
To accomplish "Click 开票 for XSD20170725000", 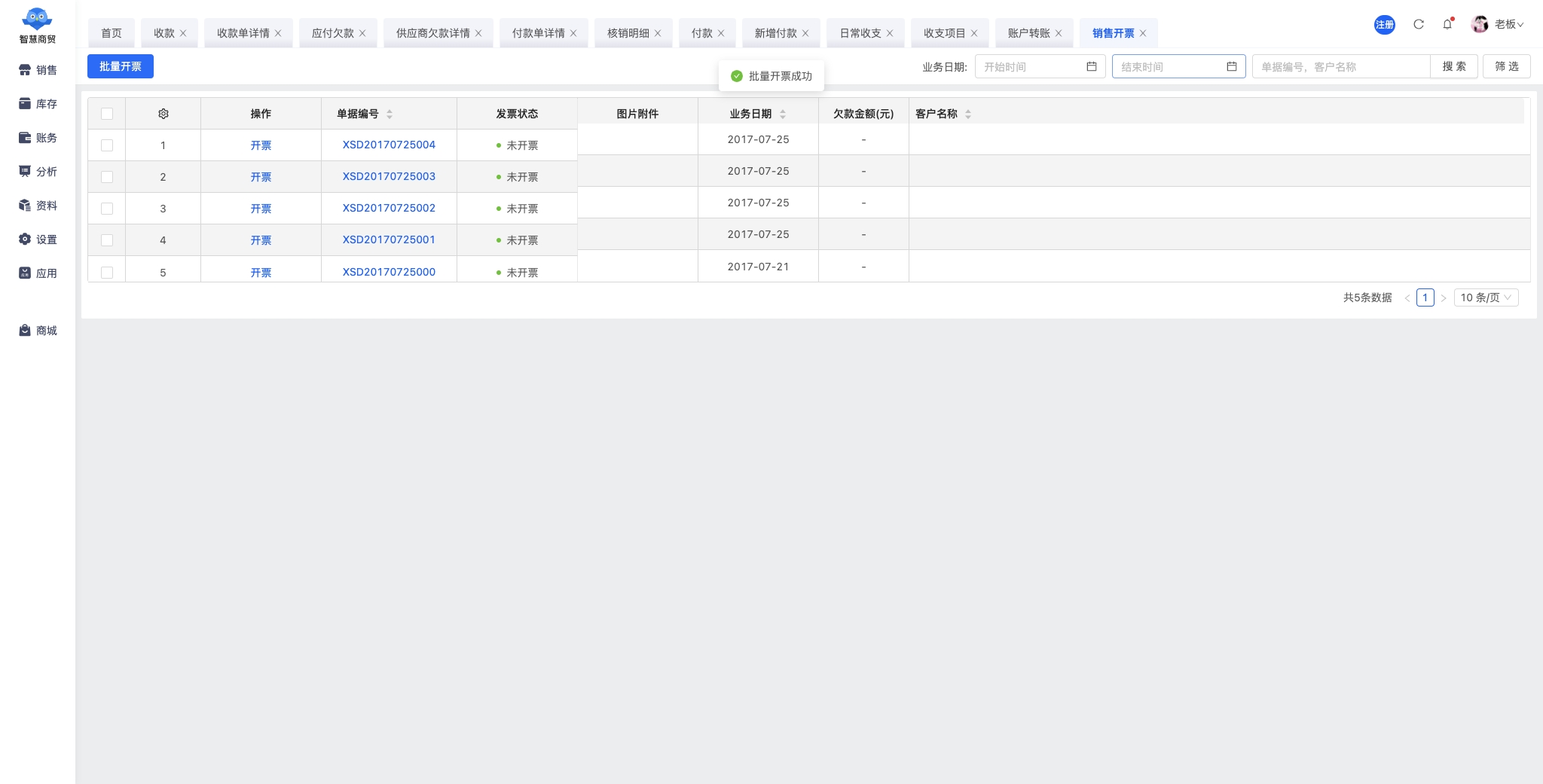I will click(x=261, y=273).
